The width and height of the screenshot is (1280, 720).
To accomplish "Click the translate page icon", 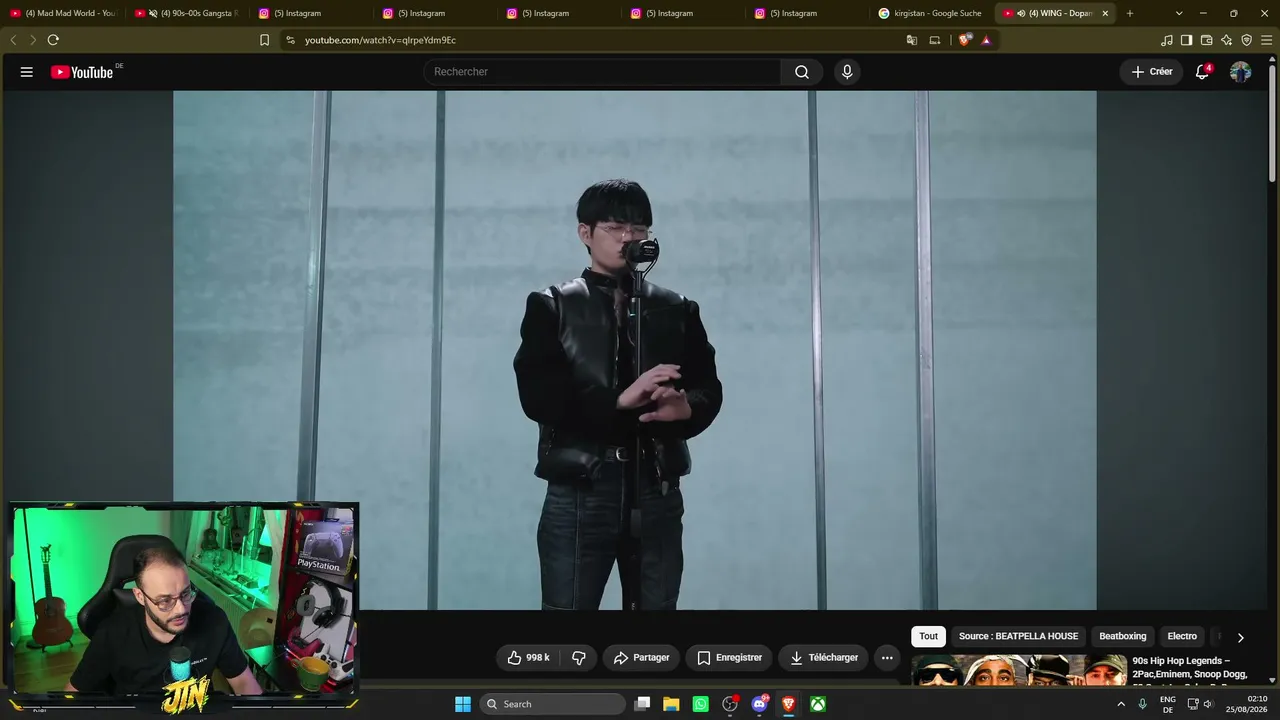I will click(x=911, y=40).
